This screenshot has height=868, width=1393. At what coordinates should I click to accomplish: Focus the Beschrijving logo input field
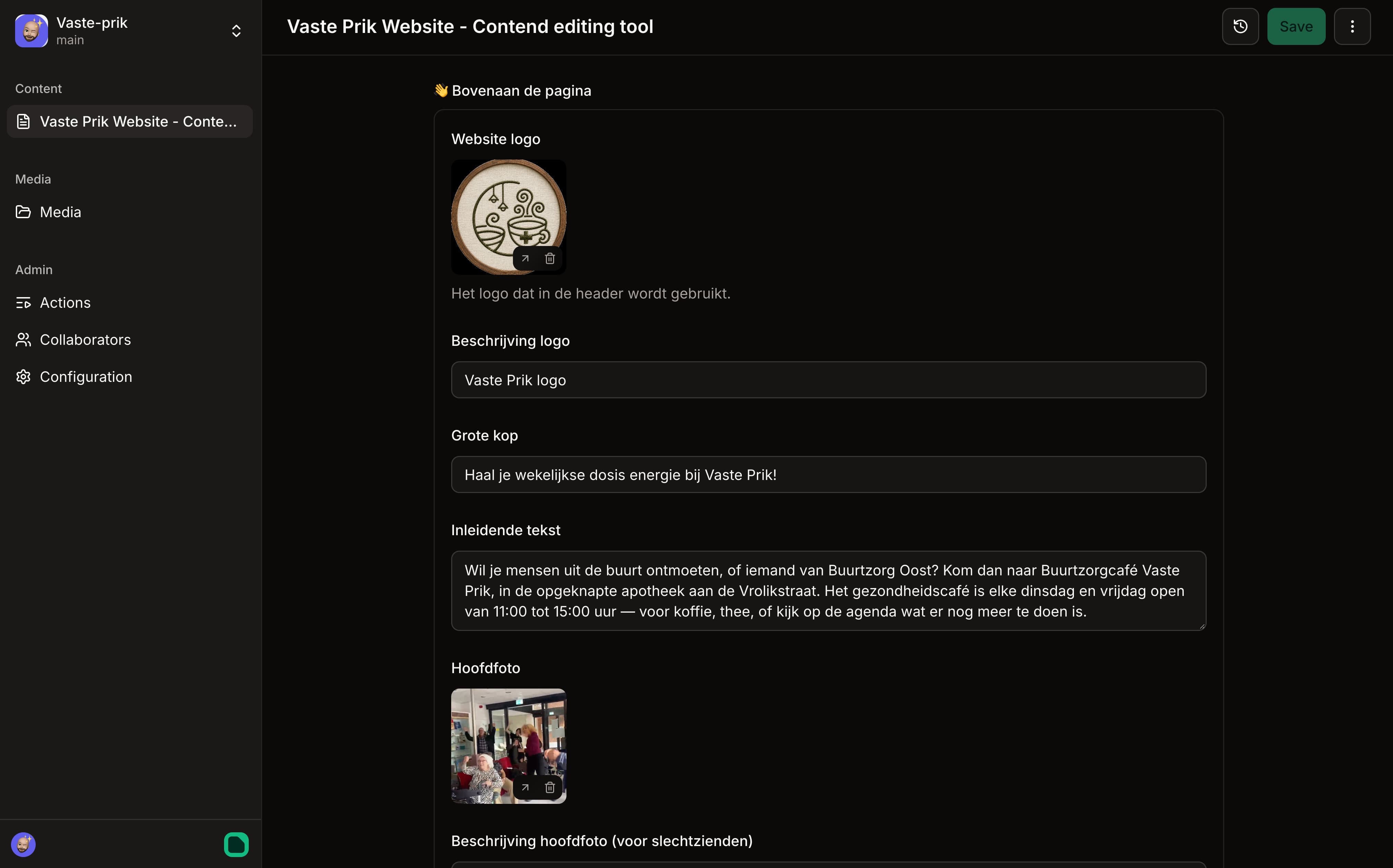pyautogui.click(x=828, y=380)
